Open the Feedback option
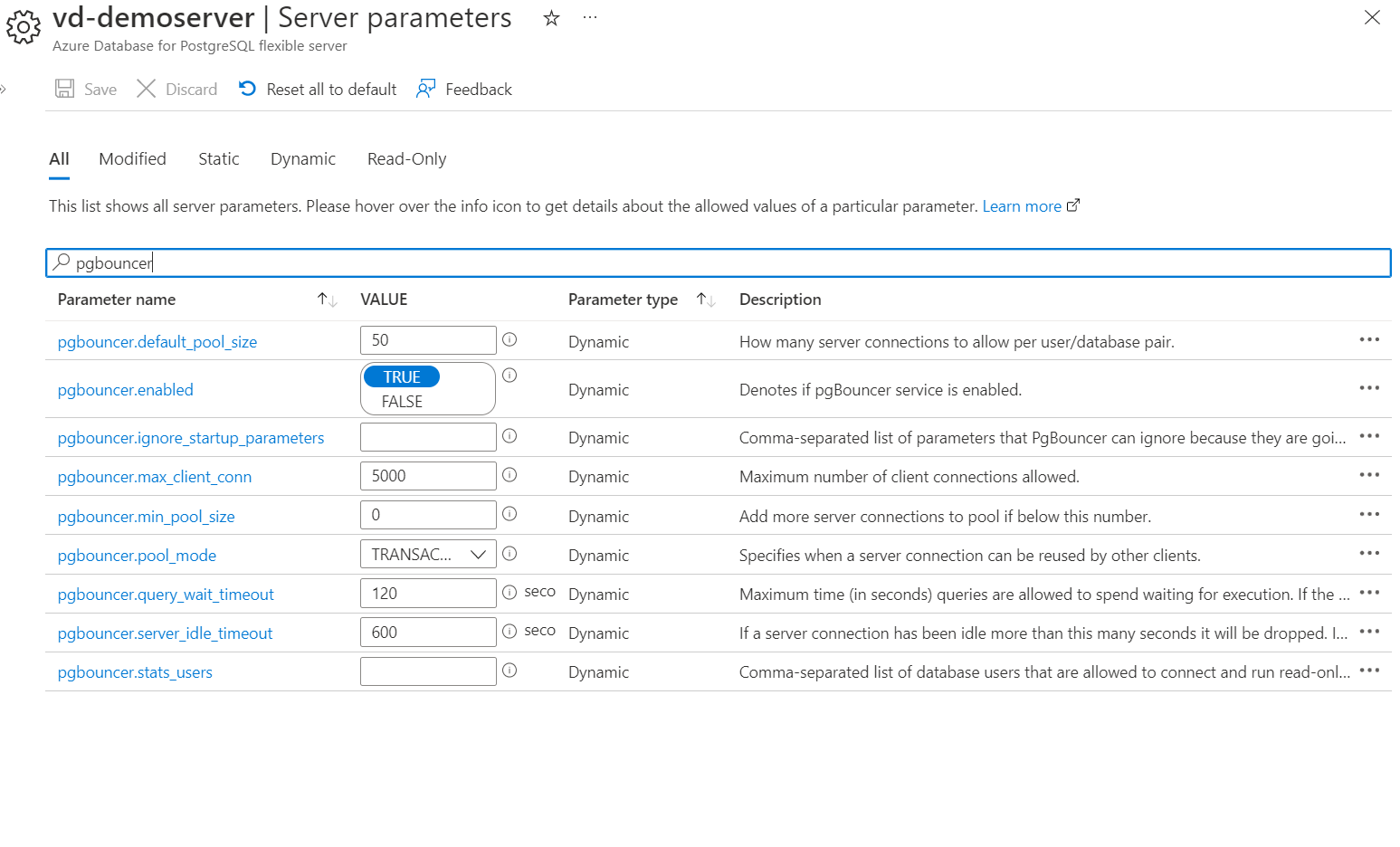The image size is (1400, 847). pyautogui.click(x=464, y=89)
